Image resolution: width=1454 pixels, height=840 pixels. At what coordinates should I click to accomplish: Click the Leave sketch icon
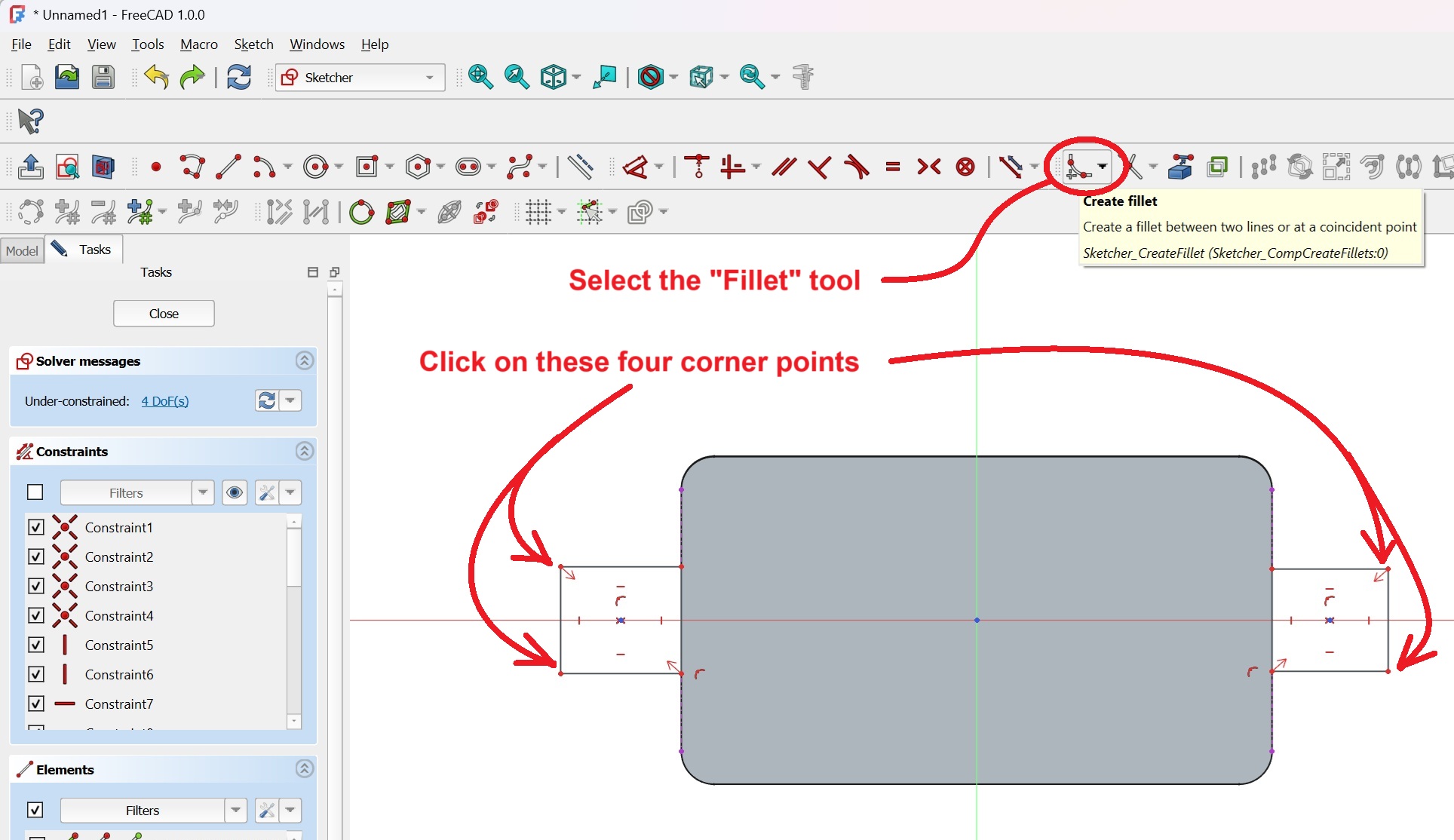click(31, 167)
